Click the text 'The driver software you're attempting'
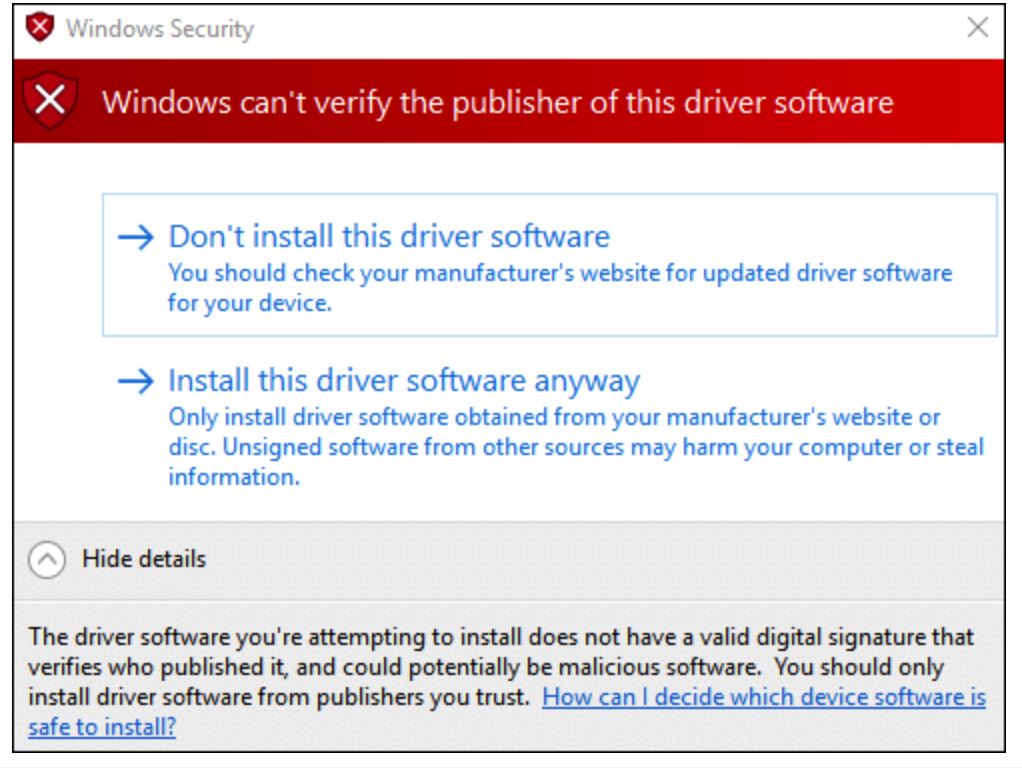1022x768 pixels. (x=229, y=637)
